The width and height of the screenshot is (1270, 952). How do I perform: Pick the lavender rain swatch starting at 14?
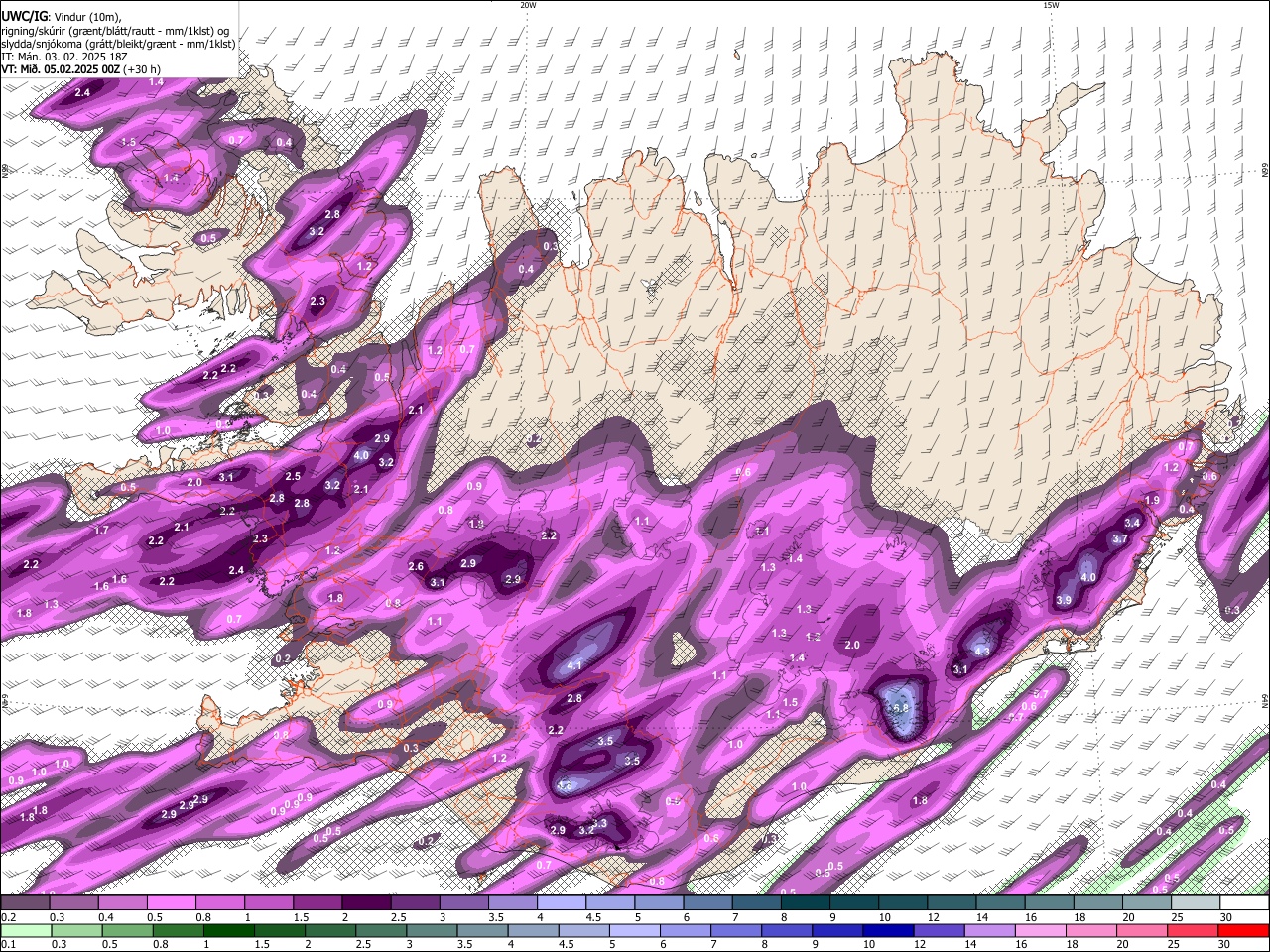point(989,930)
